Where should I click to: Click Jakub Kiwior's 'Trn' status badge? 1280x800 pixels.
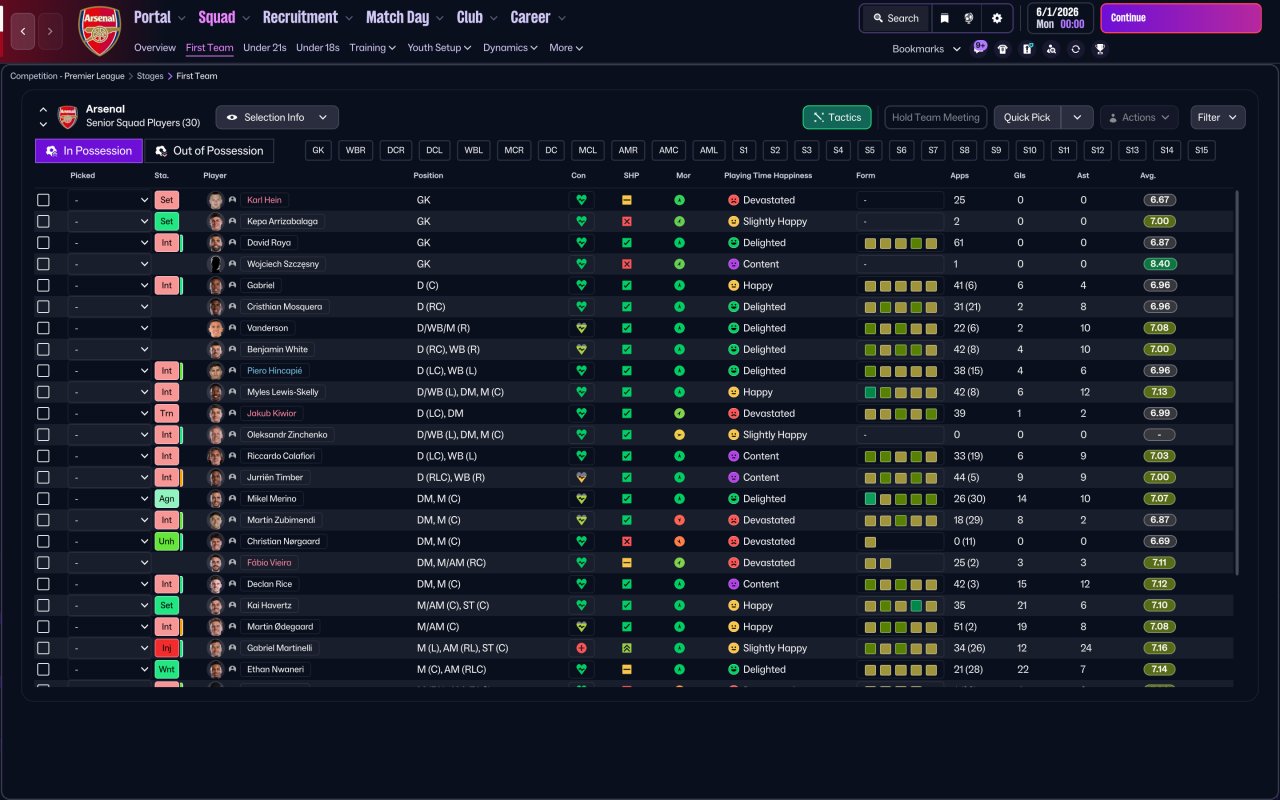point(166,413)
